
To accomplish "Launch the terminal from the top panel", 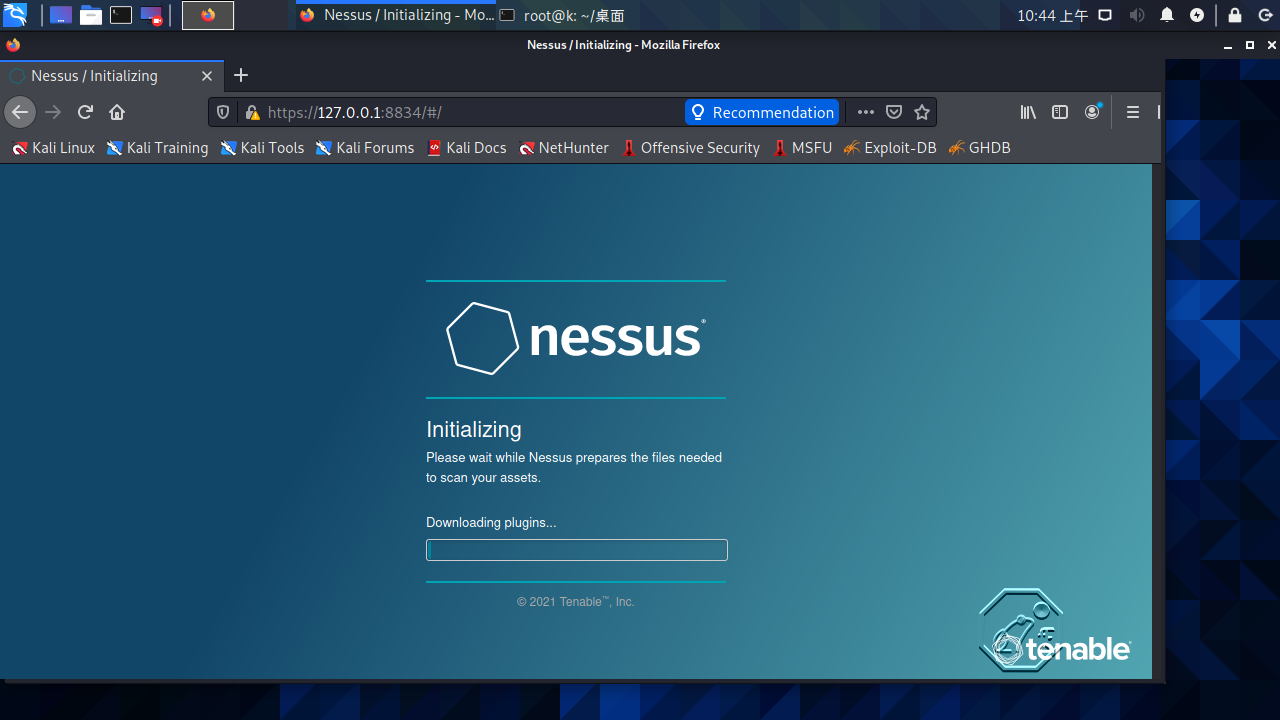I will (x=121, y=15).
